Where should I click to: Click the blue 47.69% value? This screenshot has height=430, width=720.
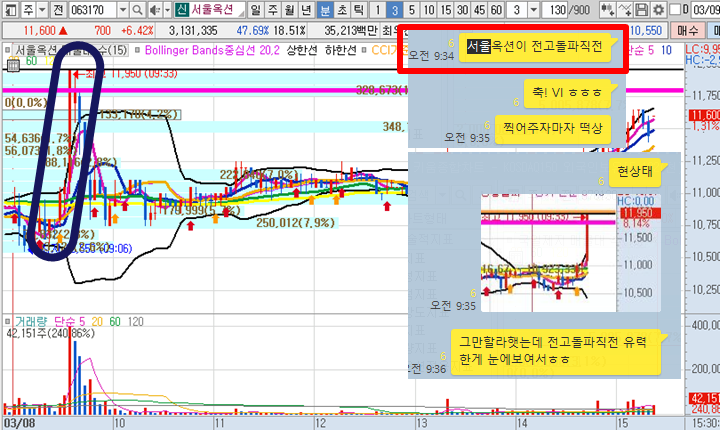coord(253,31)
